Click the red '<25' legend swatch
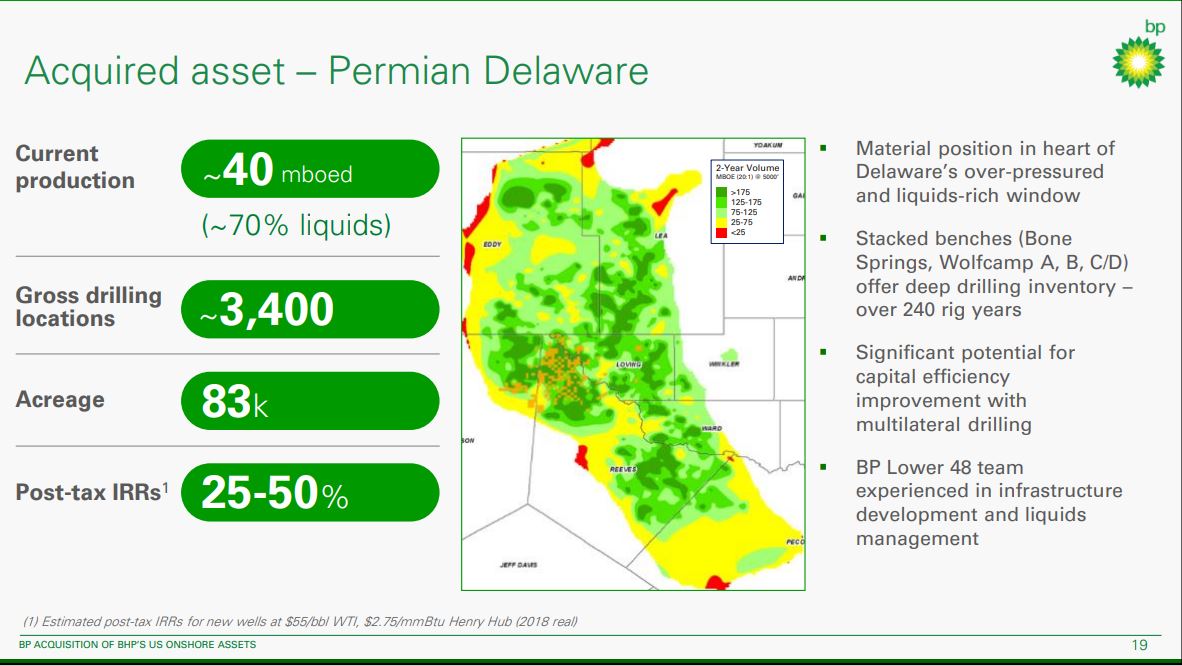The height and width of the screenshot is (666, 1182). (x=721, y=232)
